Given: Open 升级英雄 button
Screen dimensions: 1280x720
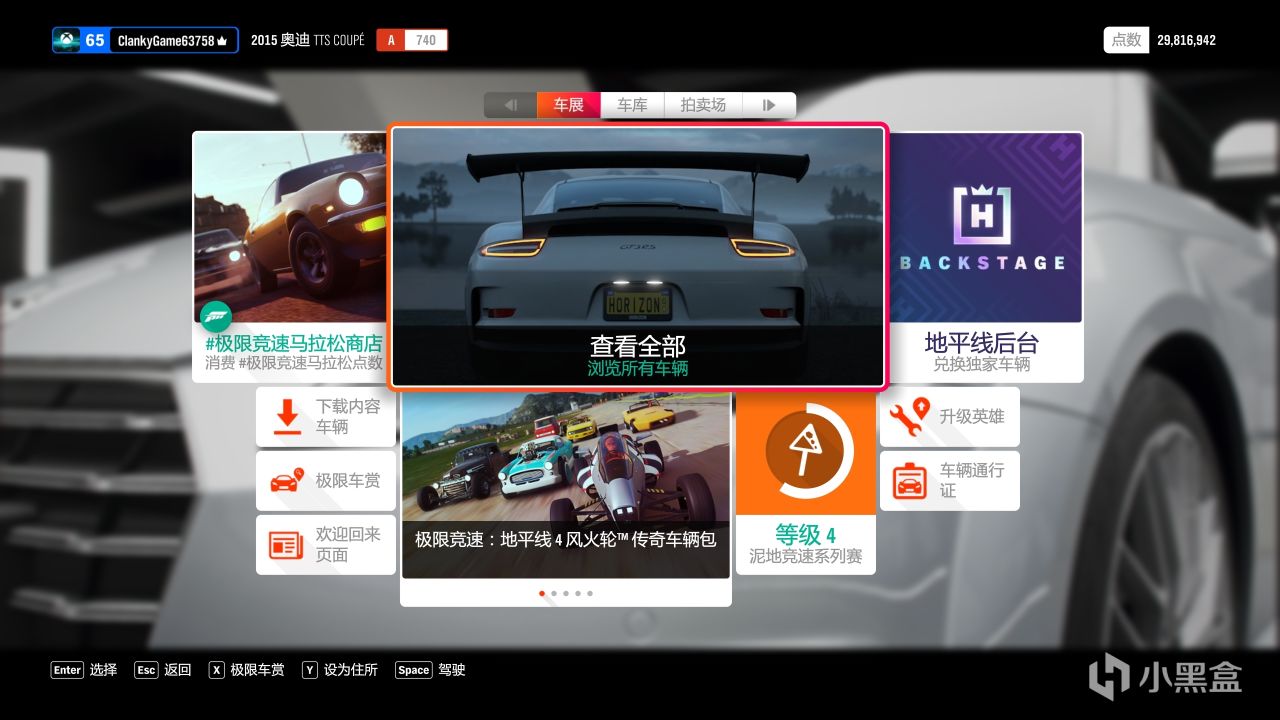Looking at the screenshot, I should (x=950, y=417).
